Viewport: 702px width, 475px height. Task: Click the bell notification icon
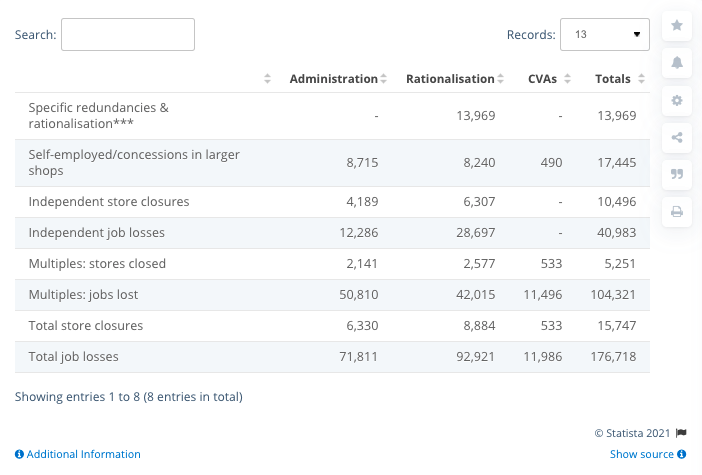(677, 63)
